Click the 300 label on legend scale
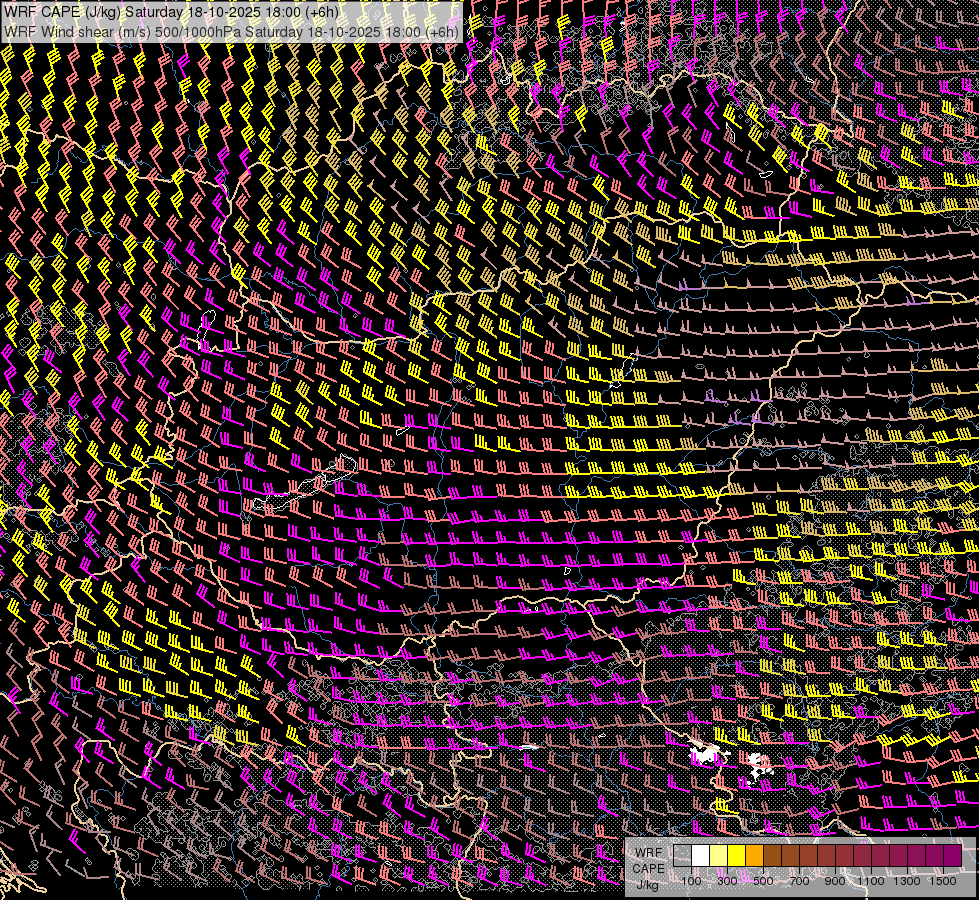This screenshot has width=979, height=900. (727, 881)
